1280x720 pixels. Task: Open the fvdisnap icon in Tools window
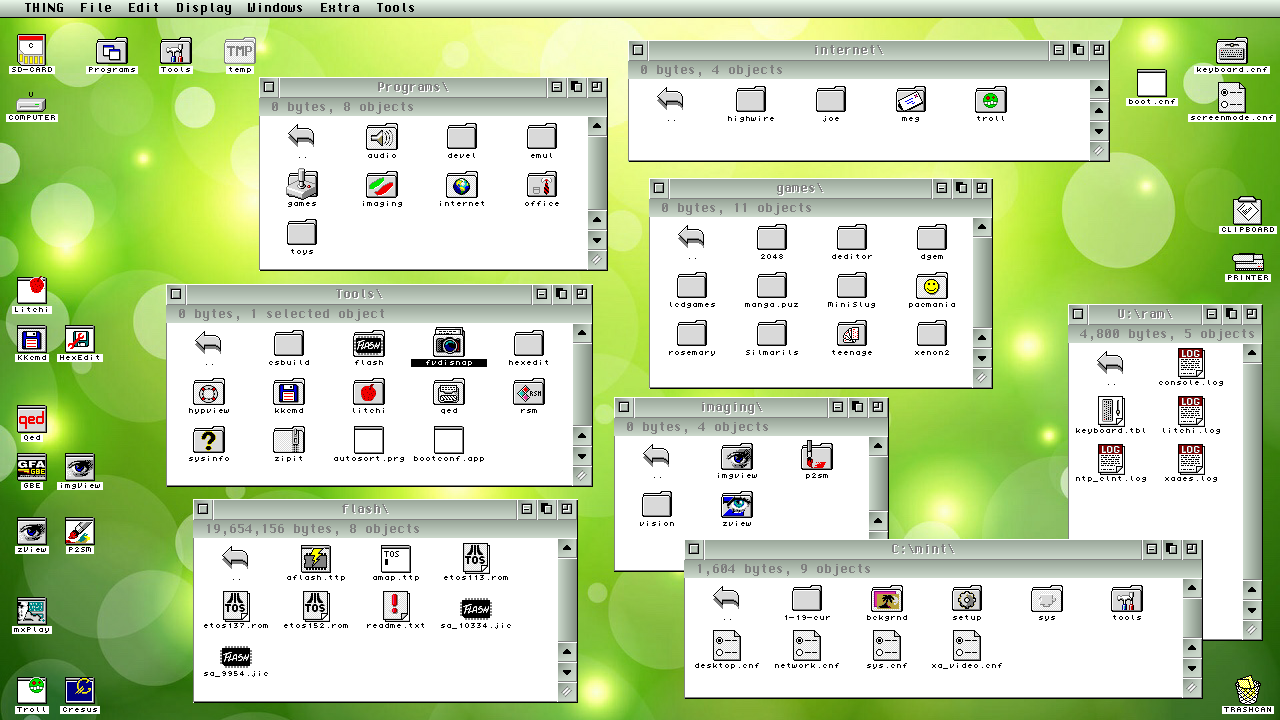pyautogui.click(x=448, y=343)
